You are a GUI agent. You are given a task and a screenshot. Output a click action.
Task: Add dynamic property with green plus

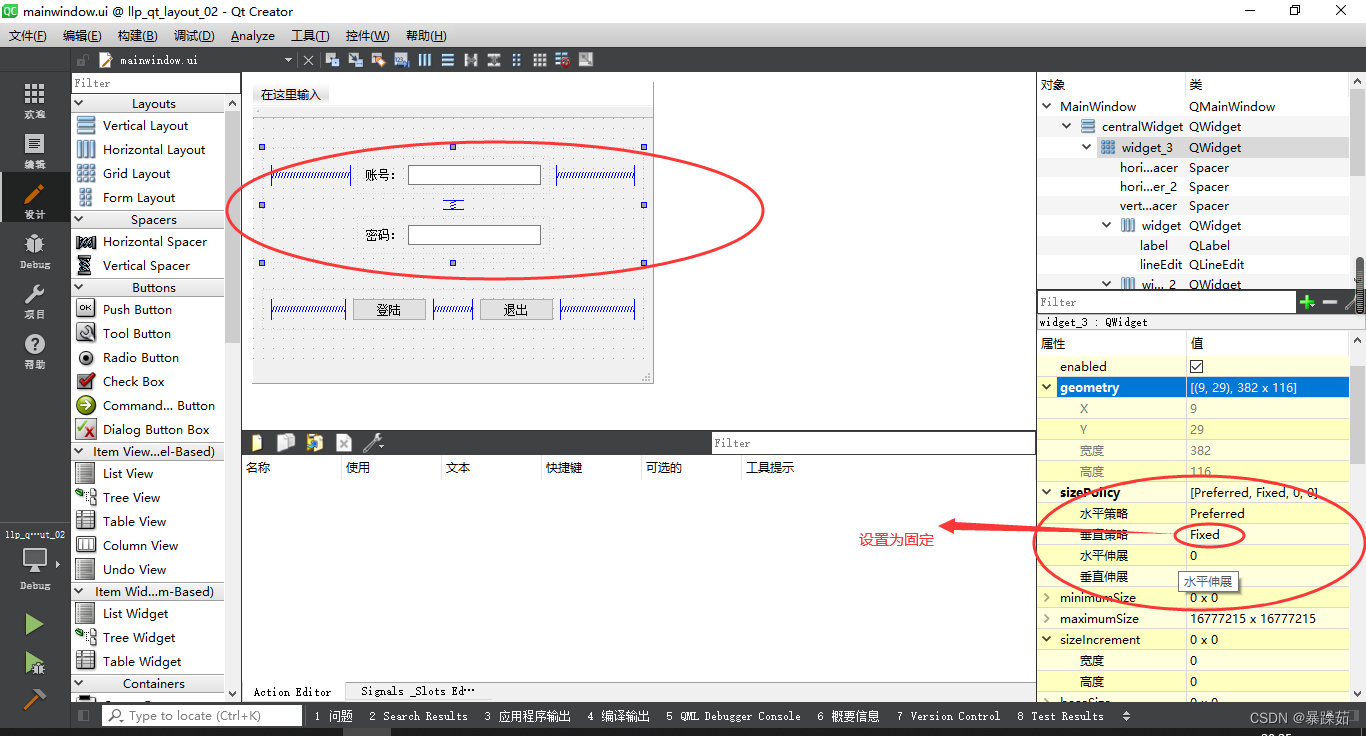pyautogui.click(x=1307, y=302)
